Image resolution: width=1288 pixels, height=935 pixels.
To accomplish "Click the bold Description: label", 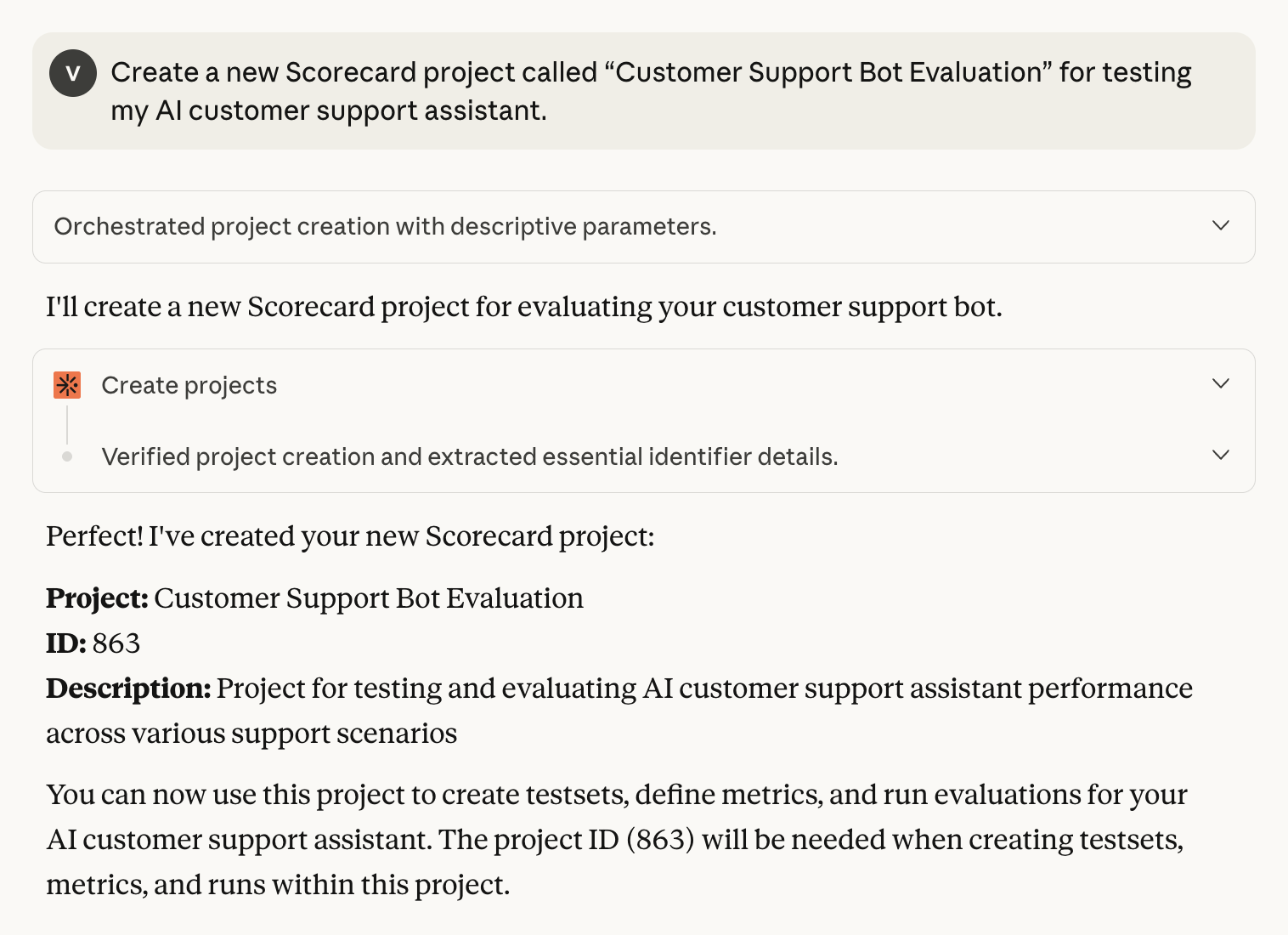I will pos(128,688).
